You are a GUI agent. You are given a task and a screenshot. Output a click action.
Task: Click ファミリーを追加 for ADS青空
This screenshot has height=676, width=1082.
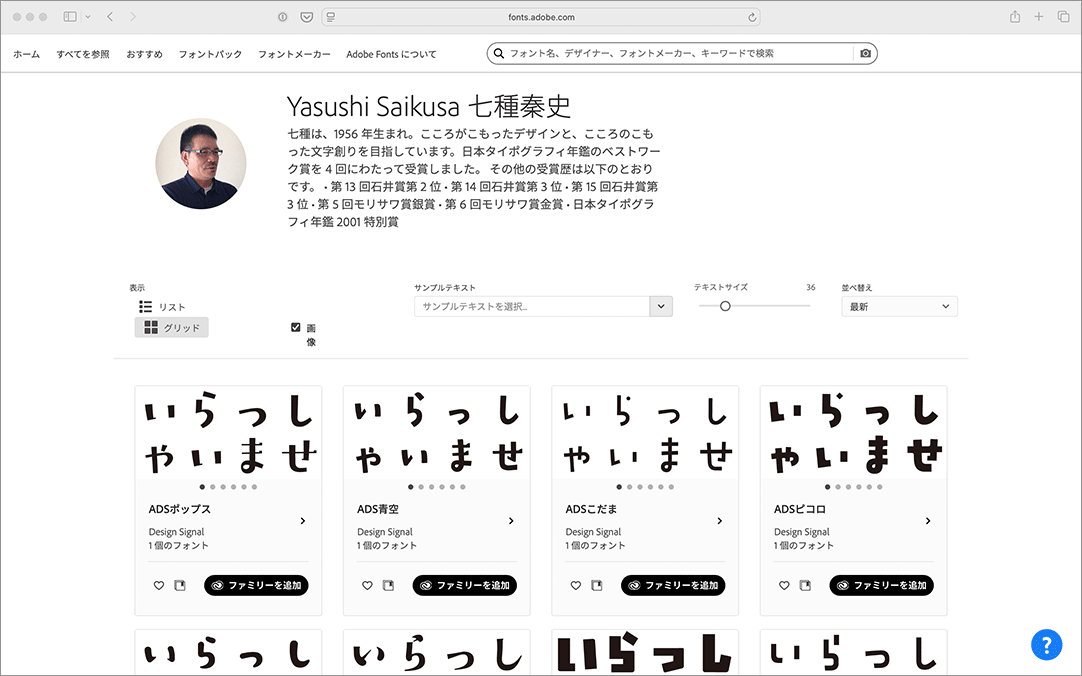464,586
